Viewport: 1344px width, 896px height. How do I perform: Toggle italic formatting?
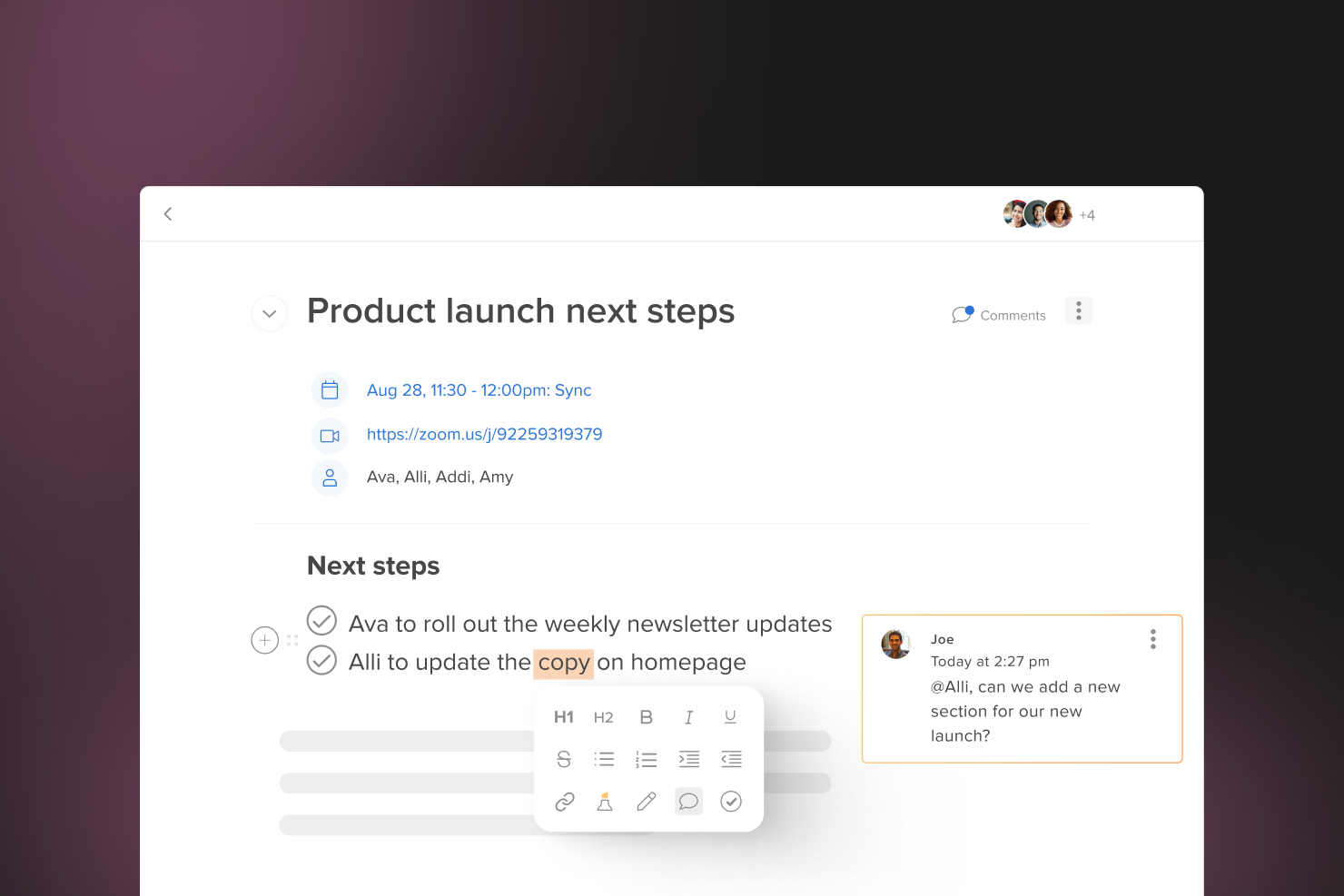[688, 717]
